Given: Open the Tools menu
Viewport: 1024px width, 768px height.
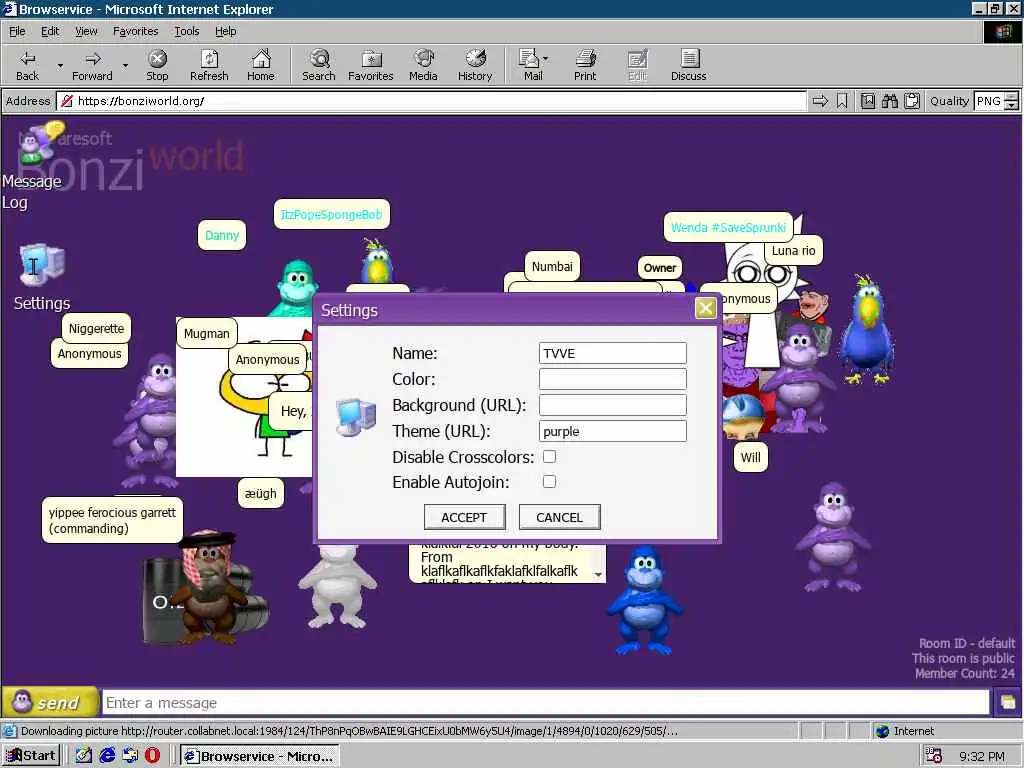Looking at the screenshot, I should coord(186,31).
